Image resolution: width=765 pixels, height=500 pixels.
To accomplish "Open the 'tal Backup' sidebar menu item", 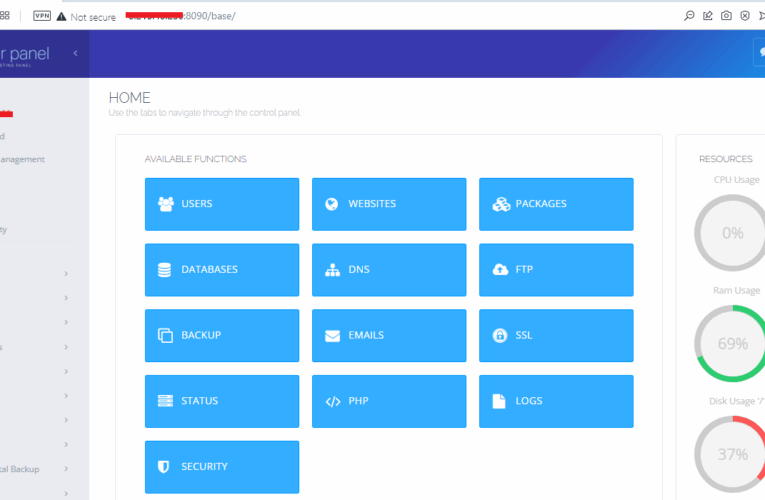I will coord(20,469).
